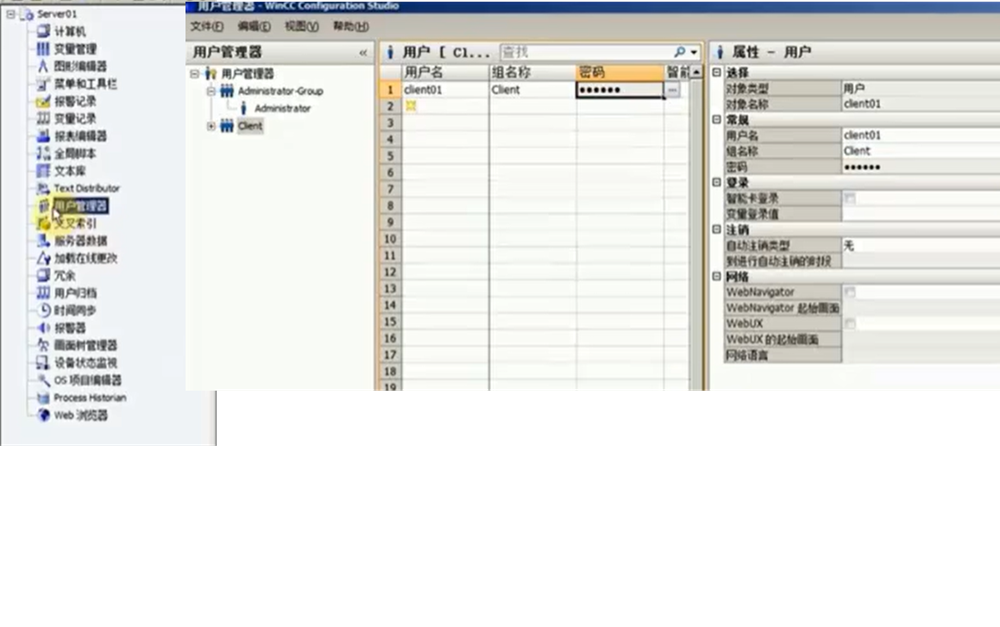Collapse the 用户管理器 navigation pane with «
The height and width of the screenshot is (627, 1000).
[363, 52]
